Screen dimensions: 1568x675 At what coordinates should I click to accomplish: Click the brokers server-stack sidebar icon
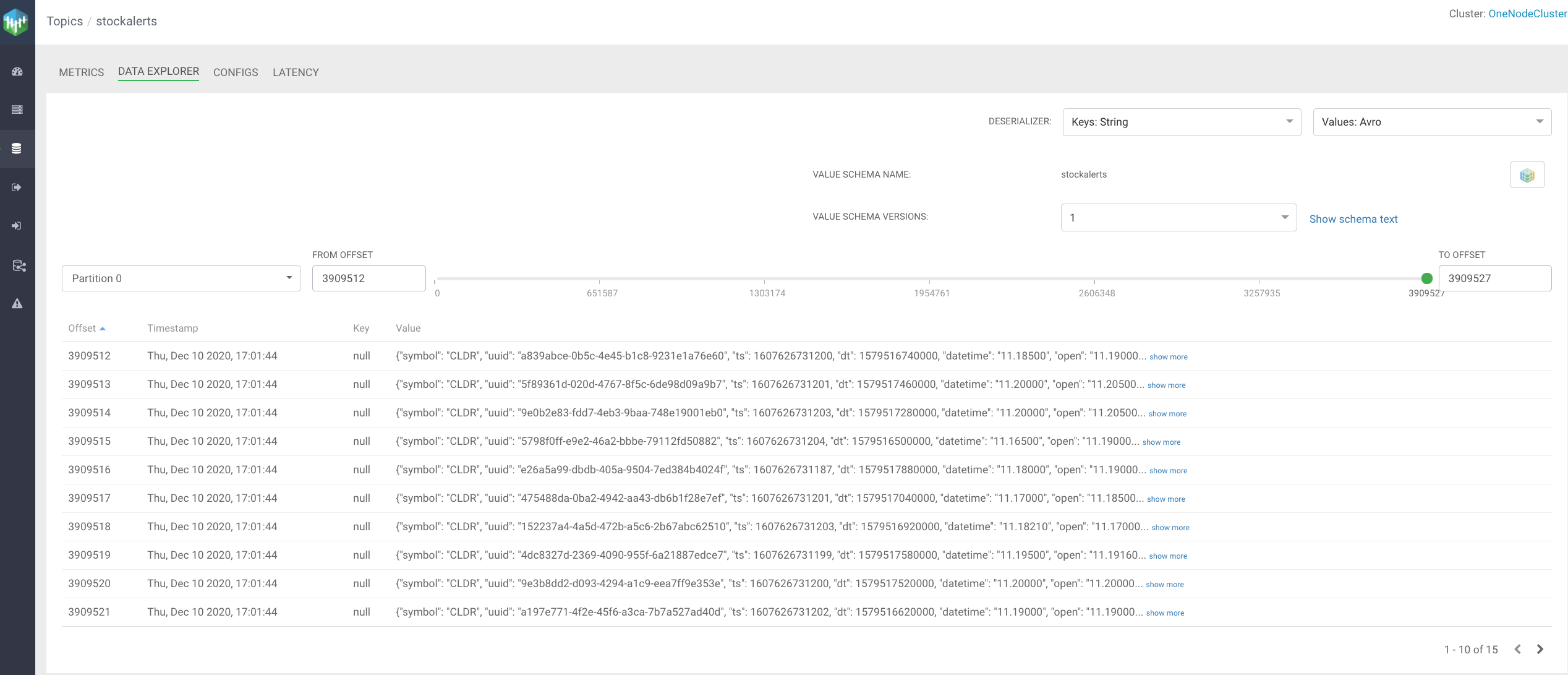[x=17, y=110]
